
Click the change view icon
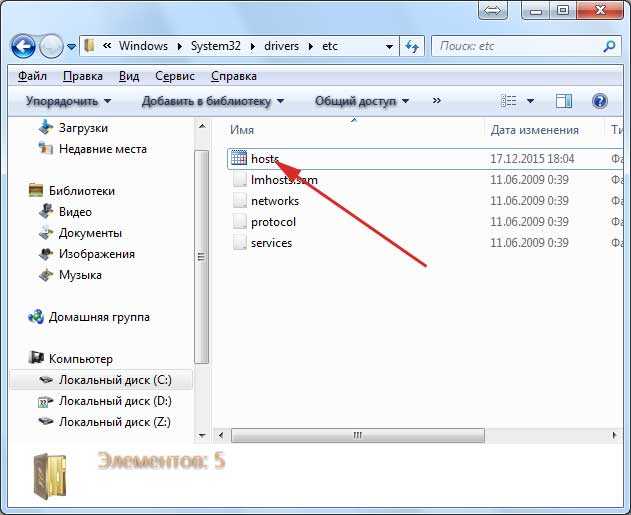coord(509,101)
